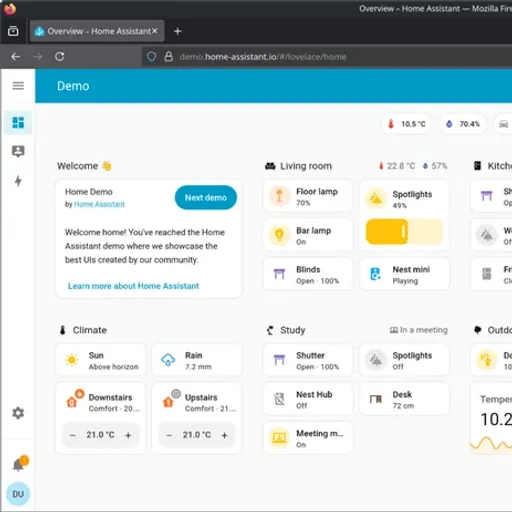Decrease Upstairs target temperature
This screenshot has width=512, height=512.
click(169, 435)
